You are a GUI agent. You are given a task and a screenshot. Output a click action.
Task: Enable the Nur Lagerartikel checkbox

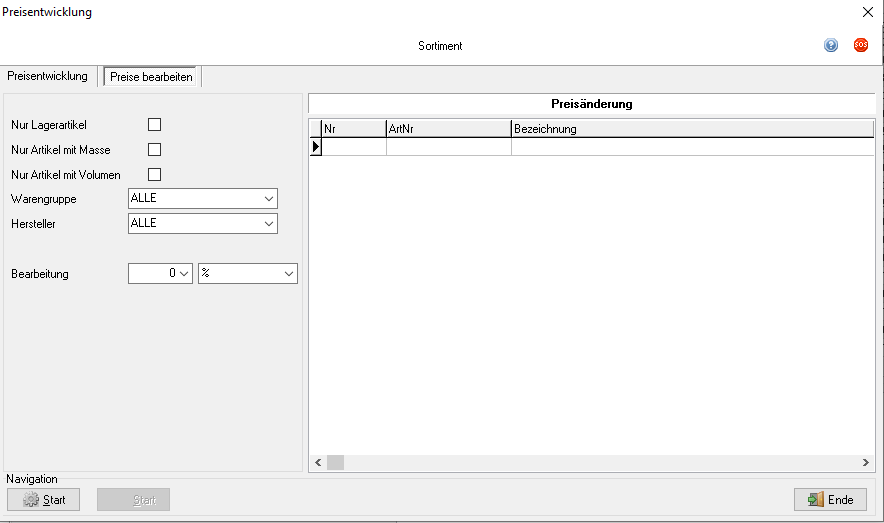pyautogui.click(x=154, y=125)
